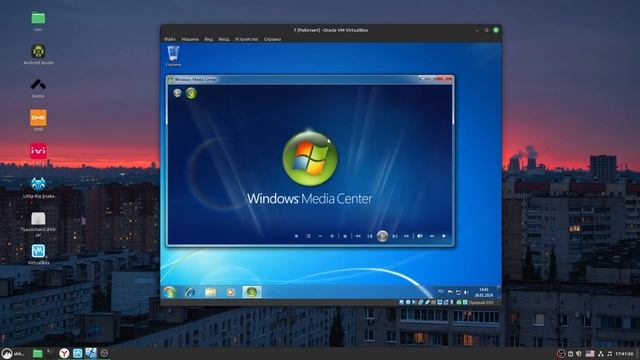Click the music note sound icon in host tray
Screen dimensions: 640x360
609,354
